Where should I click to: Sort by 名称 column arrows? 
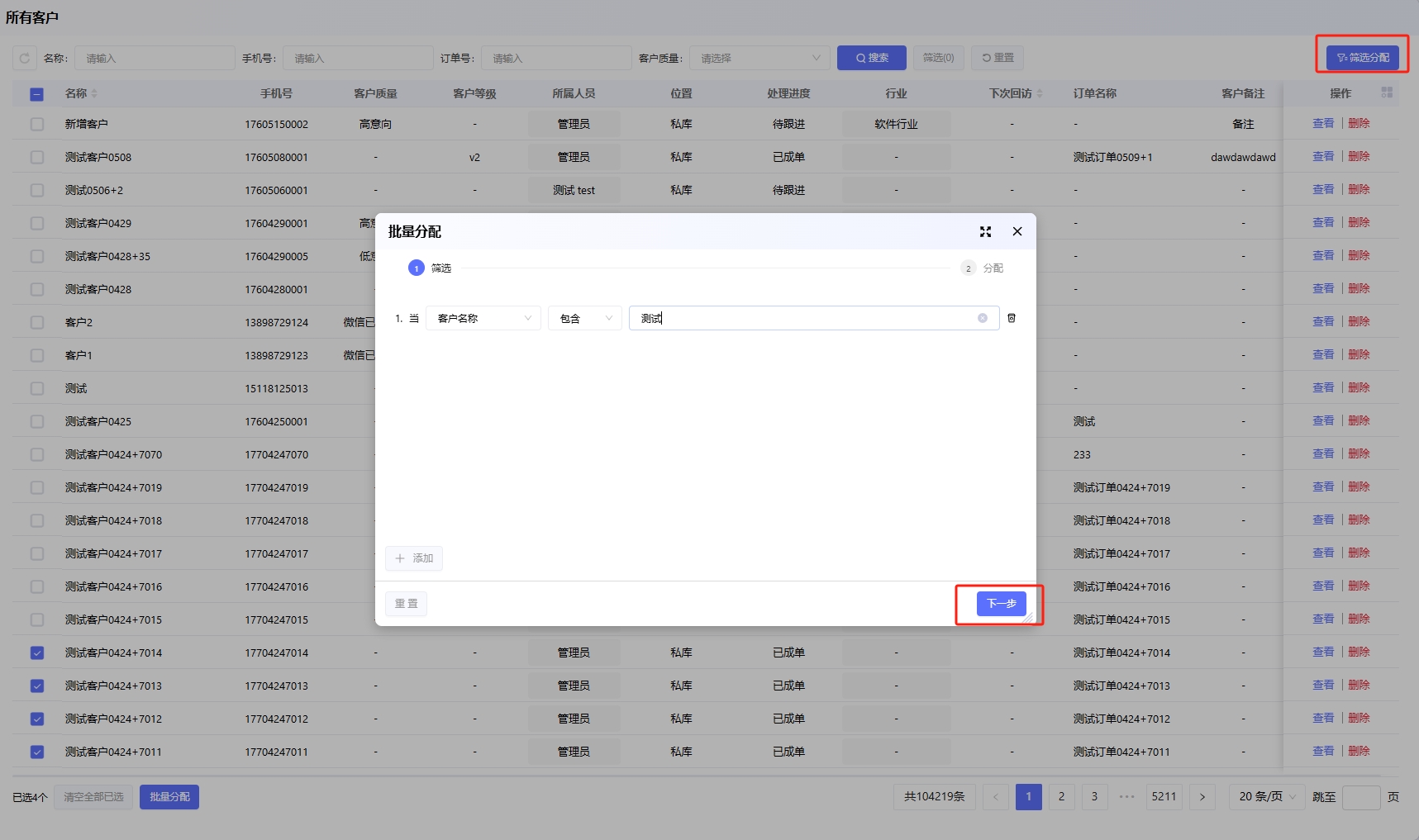[94, 93]
